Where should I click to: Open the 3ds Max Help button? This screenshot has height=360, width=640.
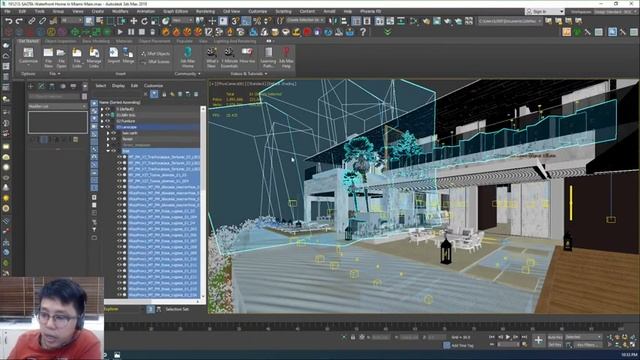(x=286, y=57)
